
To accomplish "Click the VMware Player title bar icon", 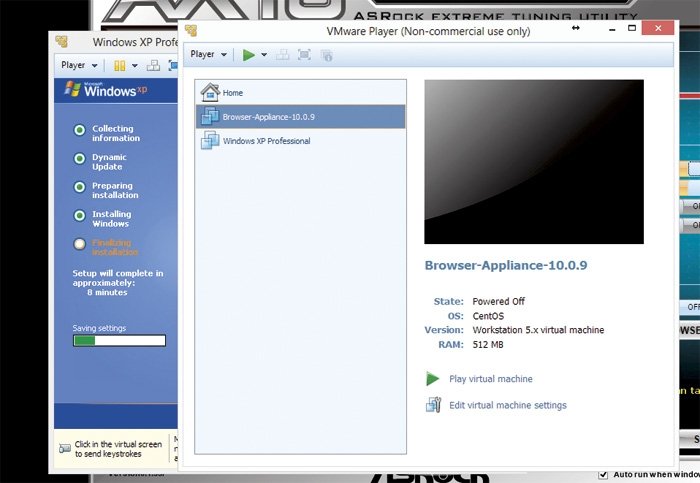I will pyautogui.click(x=191, y=30).
